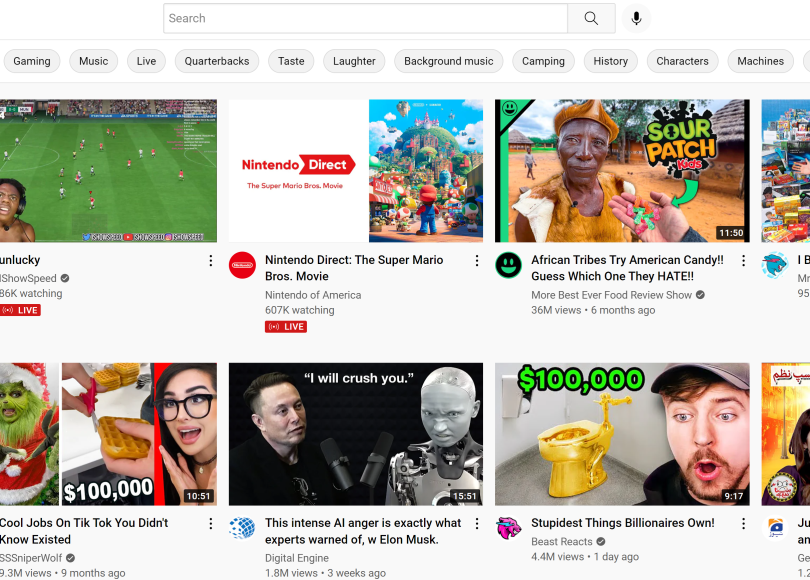Image resolution: width=810 pixels, height=580 pixels.
Task: Click the magnifying glass search button
Action: tap(591, 18)
